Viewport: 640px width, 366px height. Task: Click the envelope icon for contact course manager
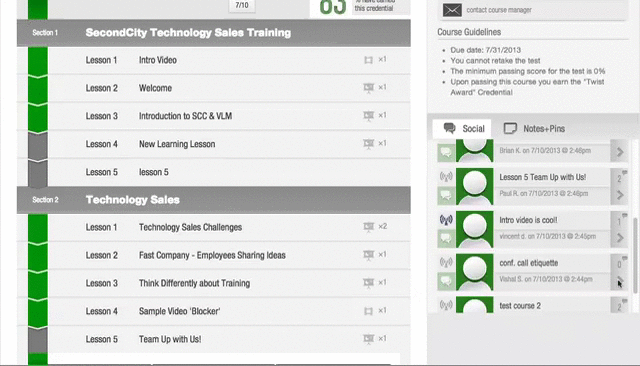pyautogui.click(x=452, y=10)
